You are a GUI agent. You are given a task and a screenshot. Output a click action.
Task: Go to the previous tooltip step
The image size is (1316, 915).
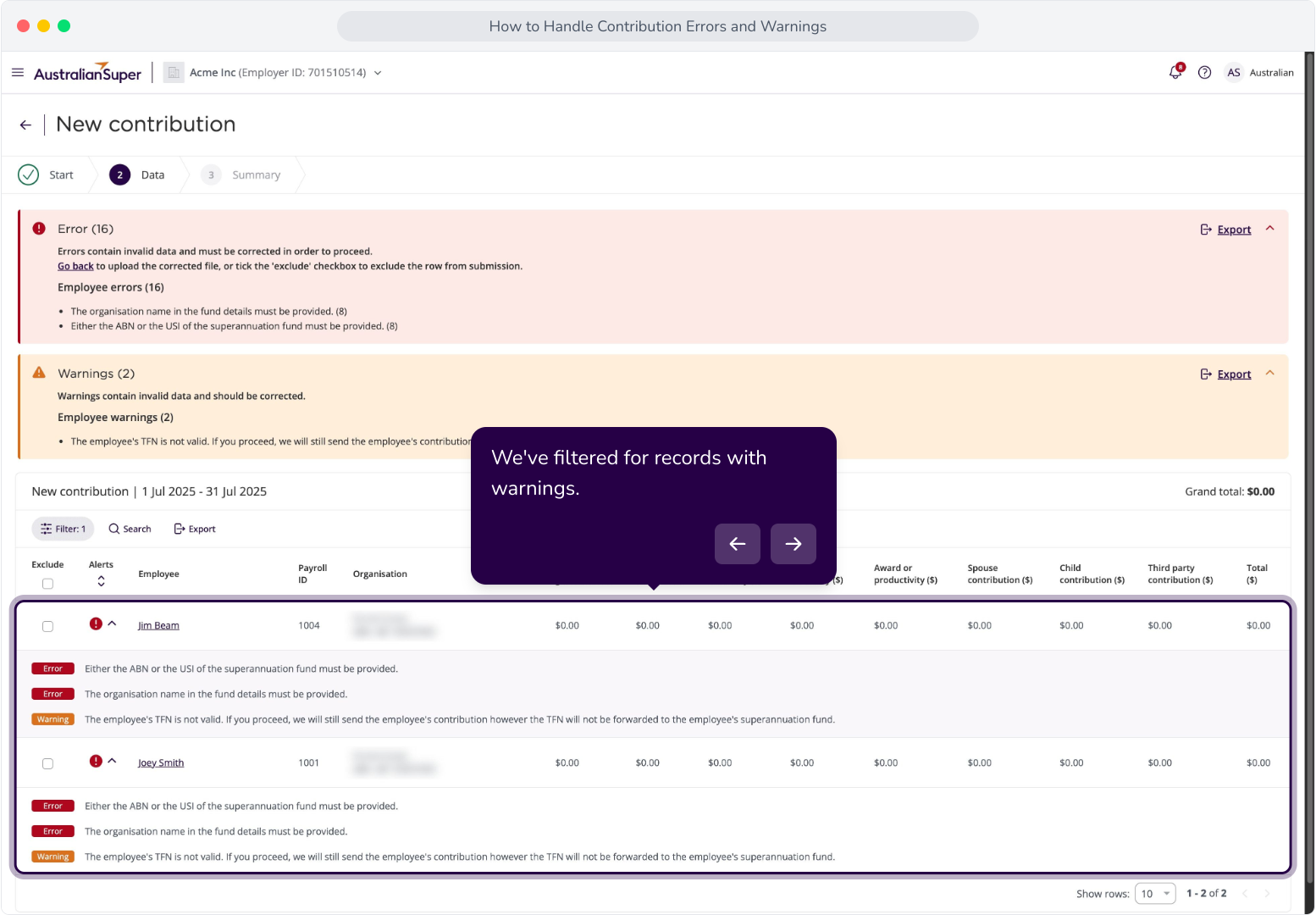[x=738, y=544]
